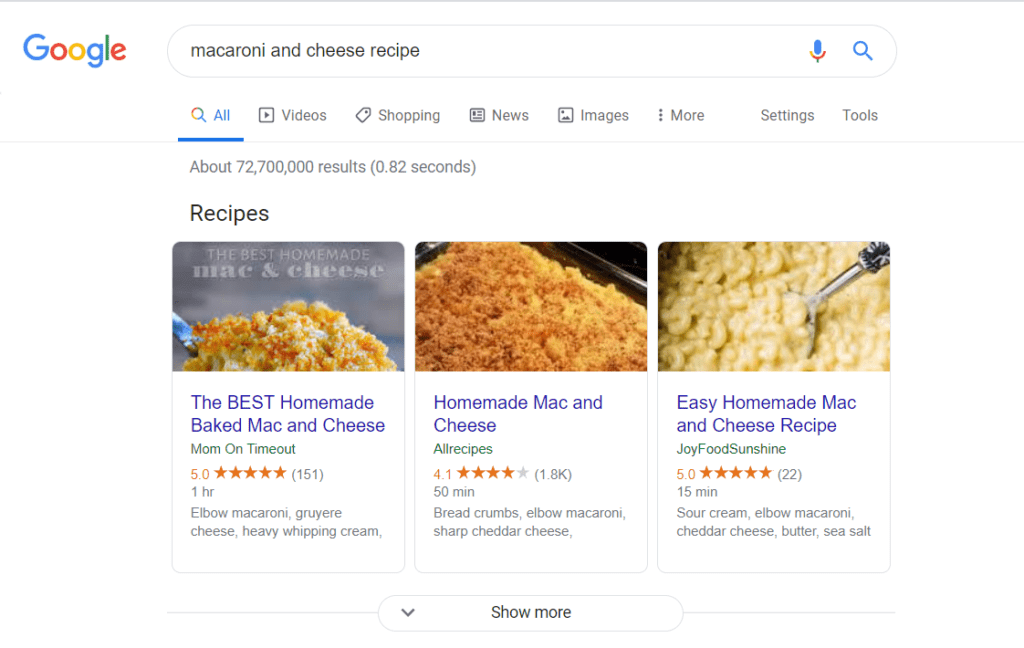
Task: Click the Show more button
Action: click(x=530, y=612)
